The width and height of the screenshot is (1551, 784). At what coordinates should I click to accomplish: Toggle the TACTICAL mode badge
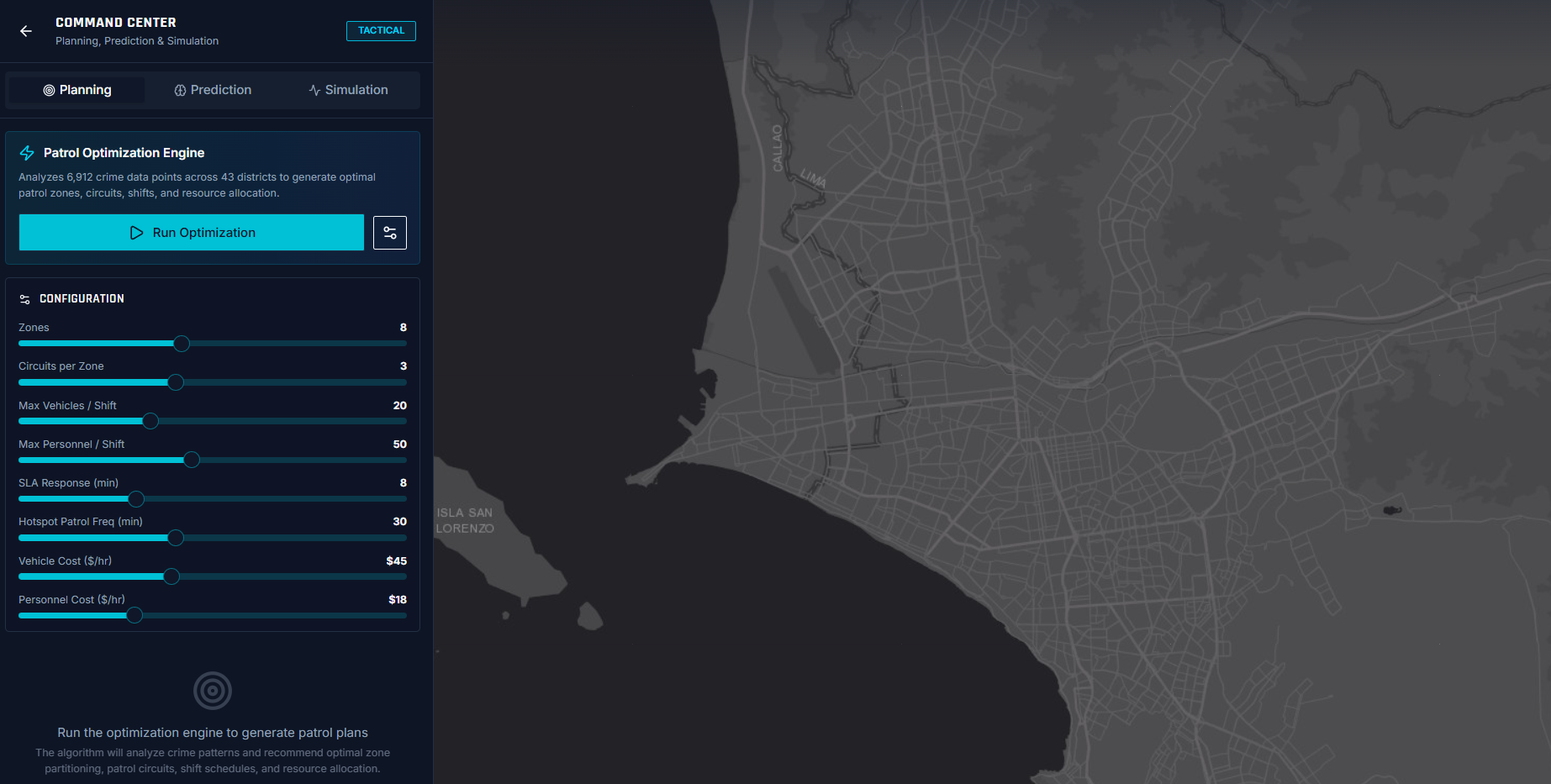point(381,31)
